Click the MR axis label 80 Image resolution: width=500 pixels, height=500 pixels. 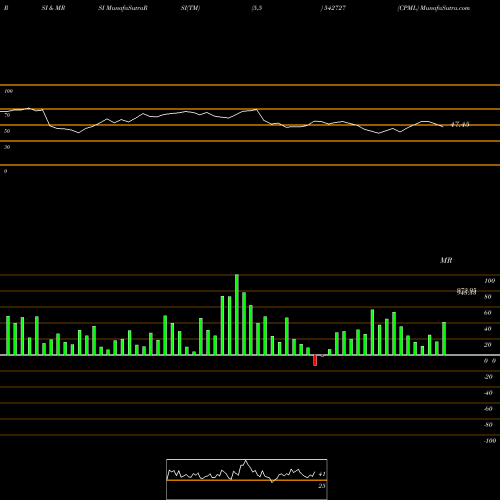coord(488,297)
